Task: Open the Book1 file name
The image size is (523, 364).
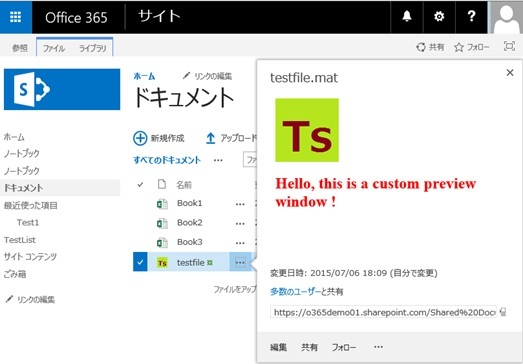Action: [190, 203]
